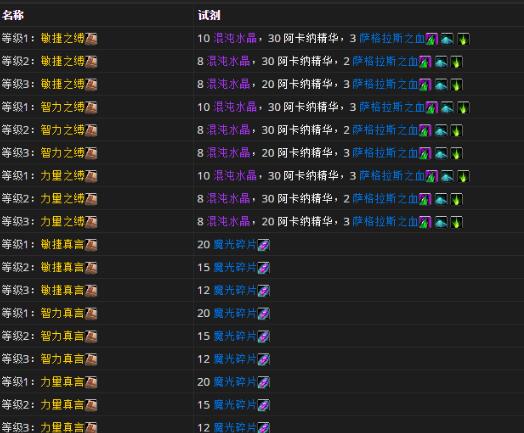Sort by the 试剂 column header
The image size is (524, 433).
pyautogui.click(x=209, y=15)
